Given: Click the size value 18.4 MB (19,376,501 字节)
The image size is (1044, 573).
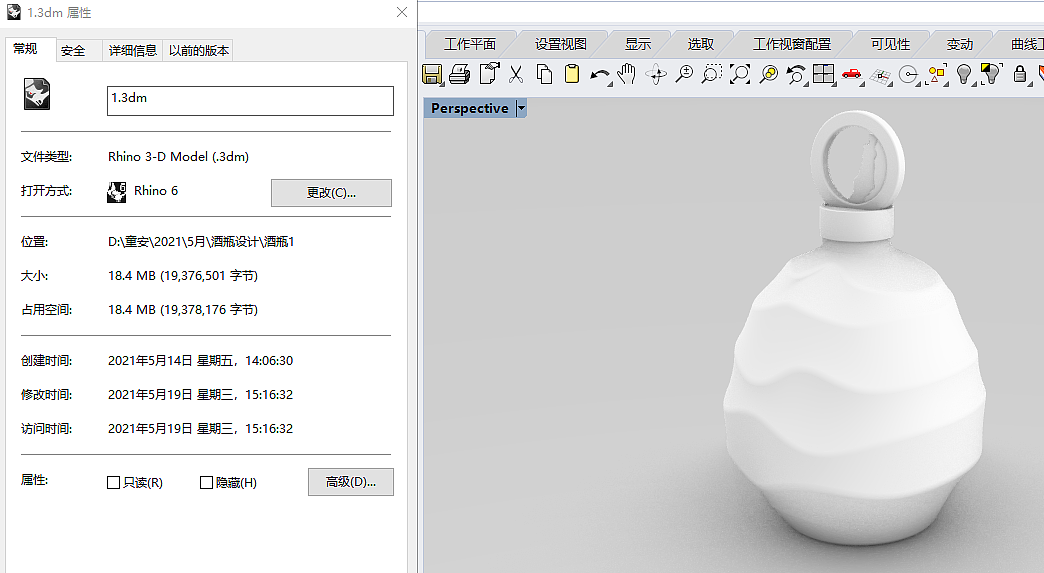Looking at the screenshot, I should [x=182, y=276].
